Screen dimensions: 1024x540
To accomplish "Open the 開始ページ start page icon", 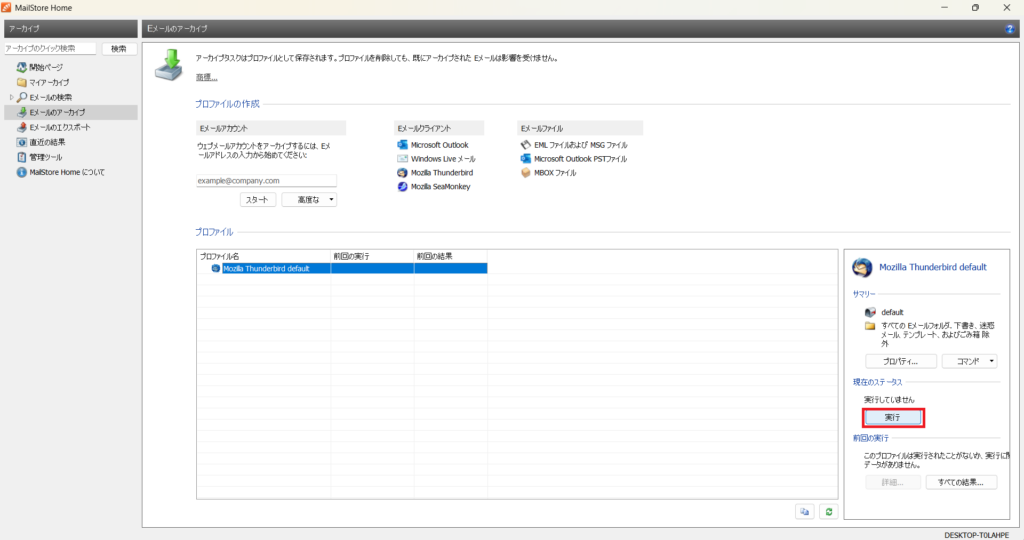I will [x=22, y=67].
